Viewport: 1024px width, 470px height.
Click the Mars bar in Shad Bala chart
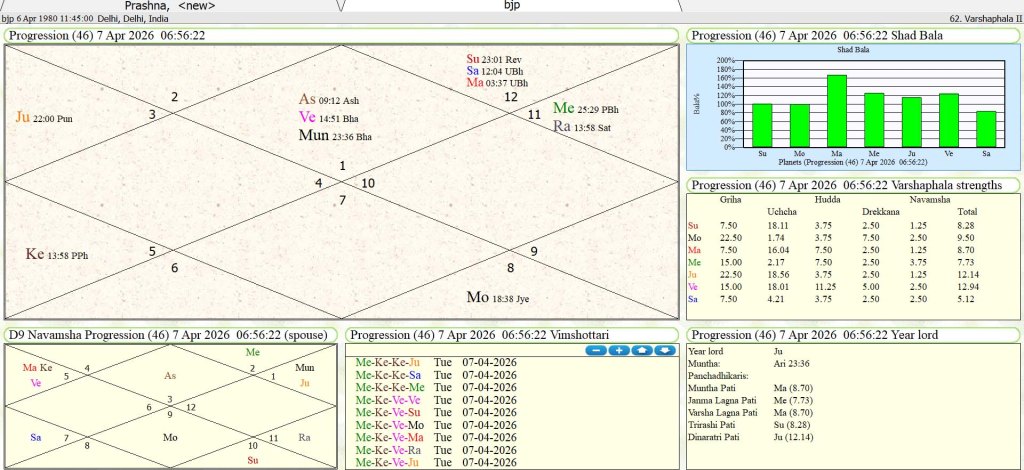coord(836,111)
